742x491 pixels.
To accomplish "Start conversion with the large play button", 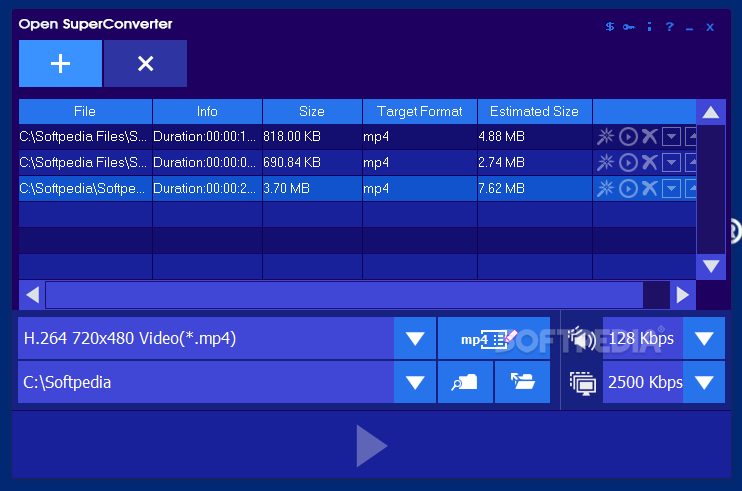I will [371, 446].
